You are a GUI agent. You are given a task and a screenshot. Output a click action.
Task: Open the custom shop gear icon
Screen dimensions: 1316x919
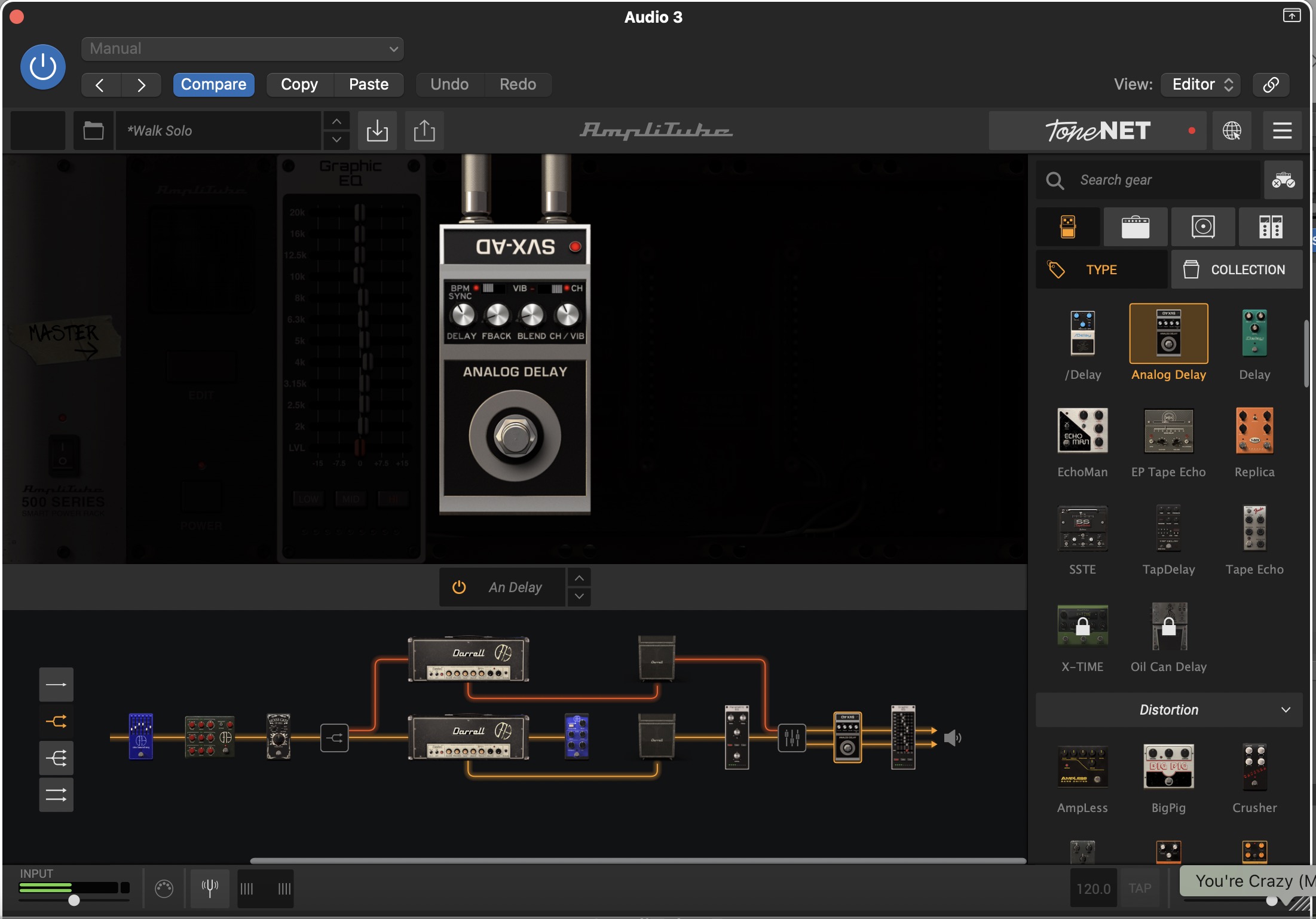tap(1283, 180)
